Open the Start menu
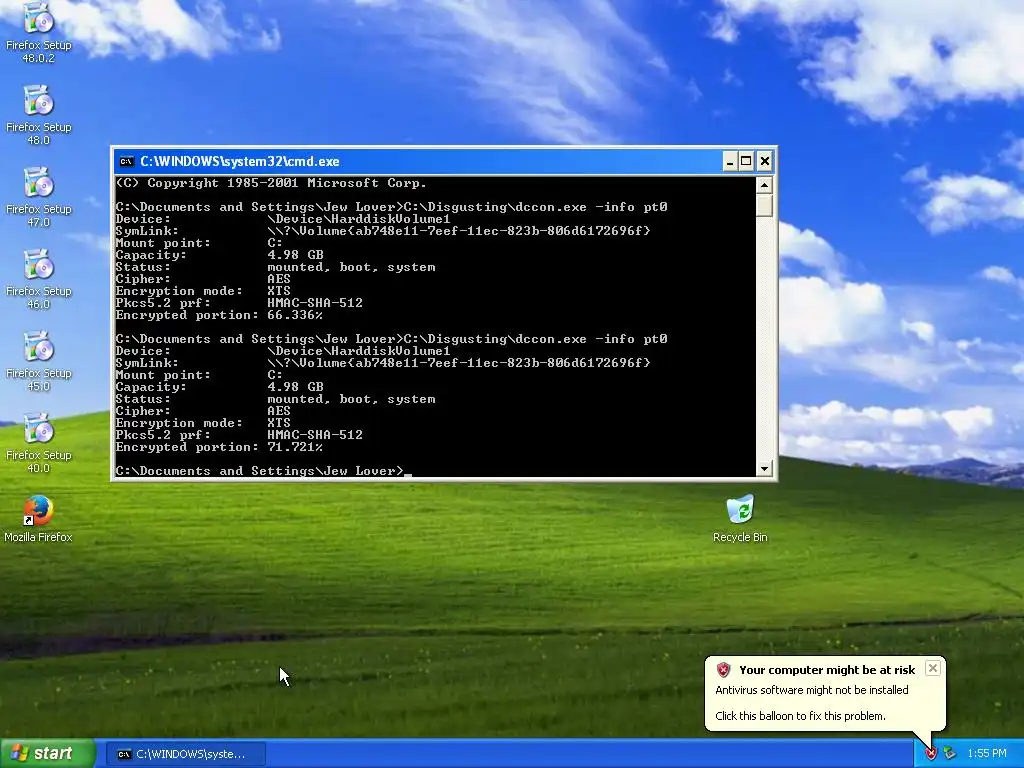1024x768 pixels. 47,754
